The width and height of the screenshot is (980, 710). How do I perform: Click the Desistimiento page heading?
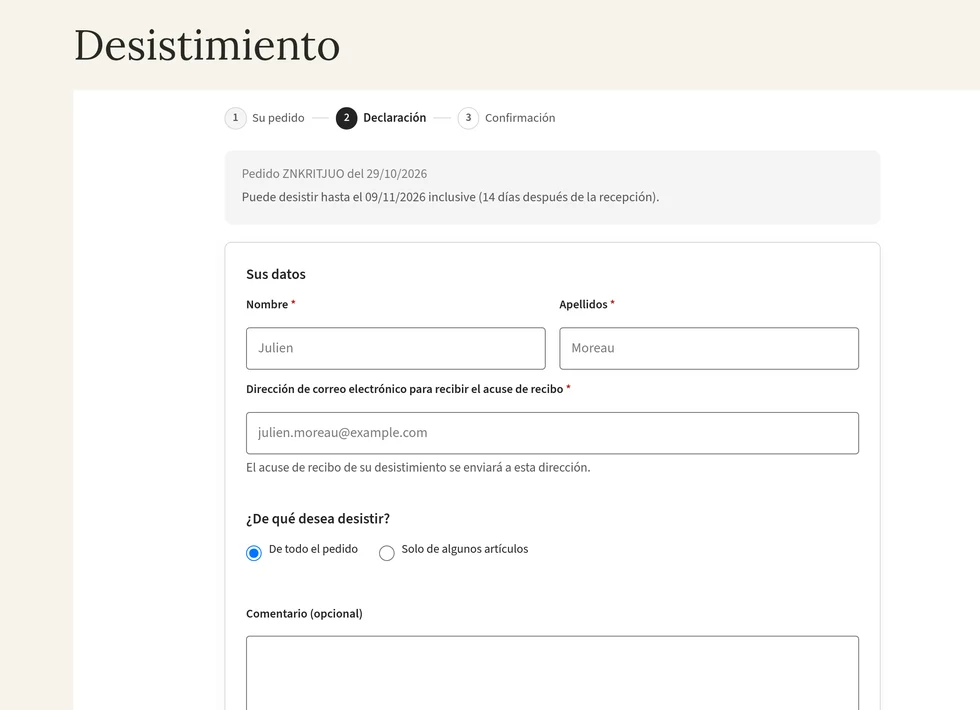tap(207, 46)
